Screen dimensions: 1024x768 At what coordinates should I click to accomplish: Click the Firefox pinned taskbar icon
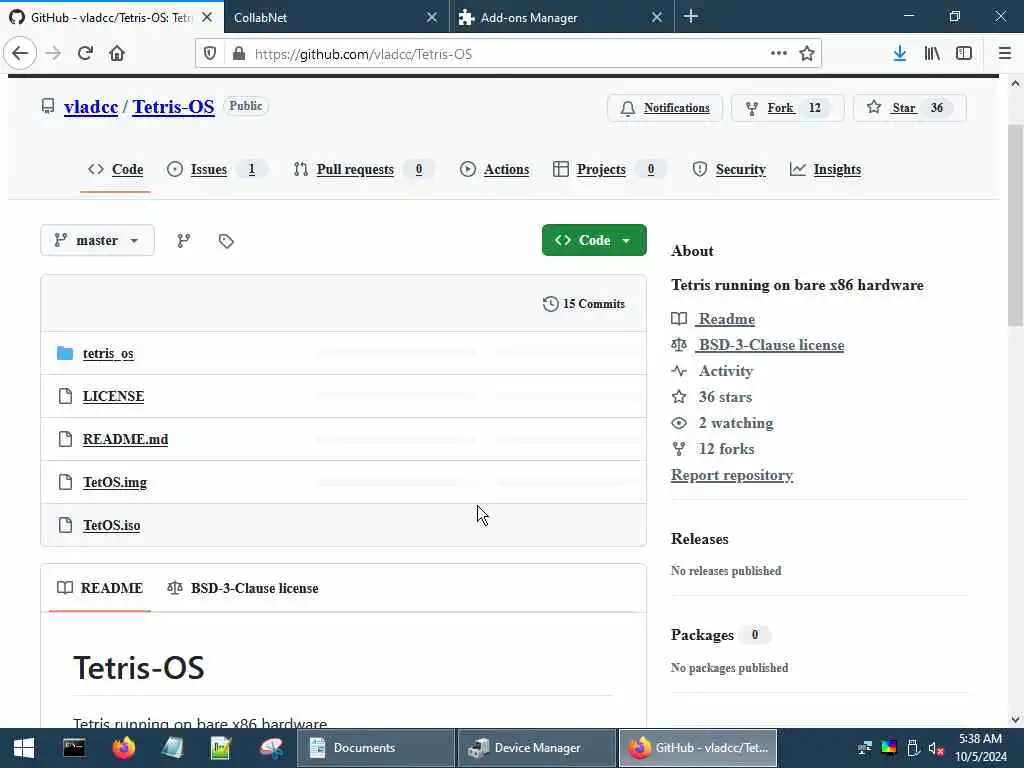pos(123,748)
